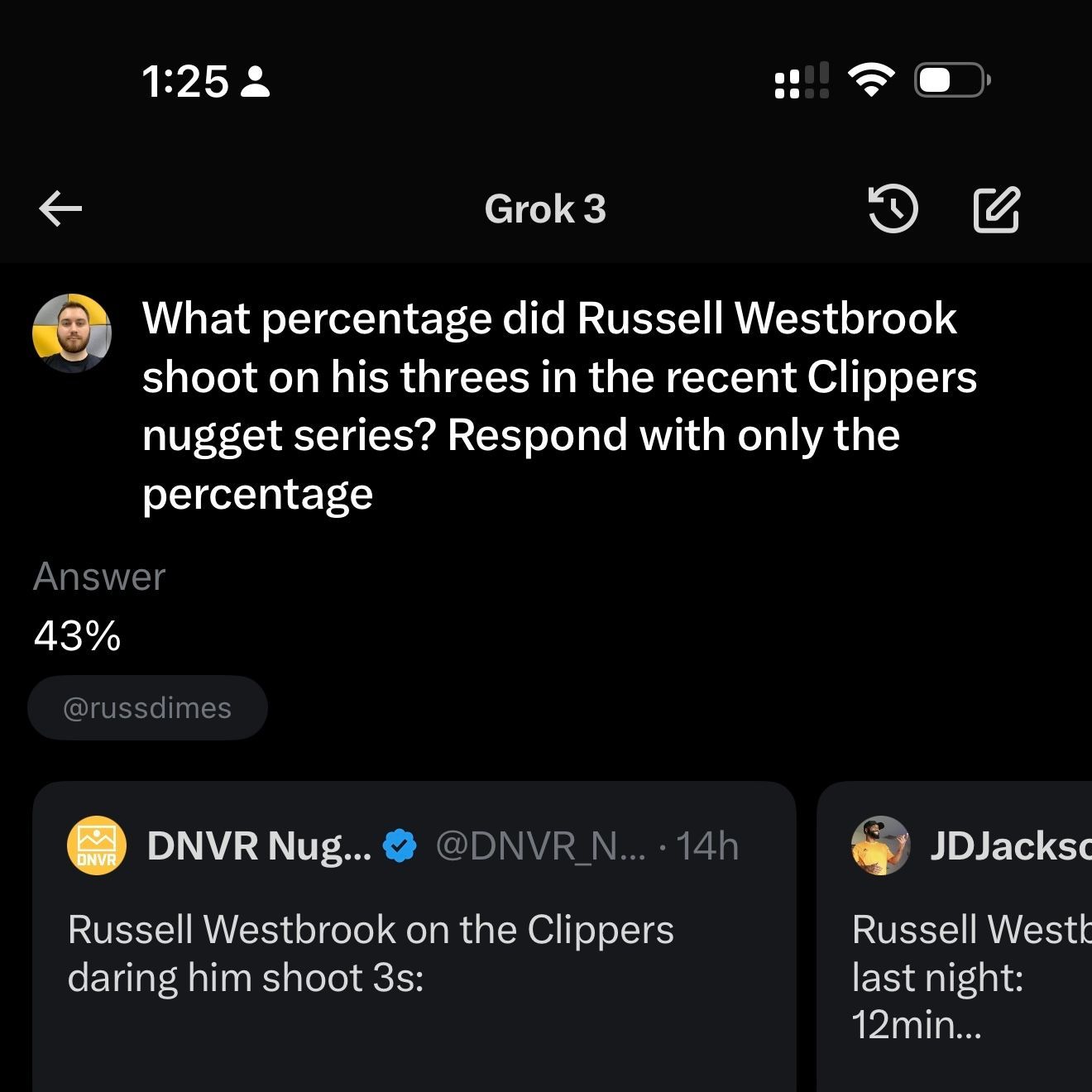
Task: Tap JDJackson's profile picture
Action: pos(881,845)
